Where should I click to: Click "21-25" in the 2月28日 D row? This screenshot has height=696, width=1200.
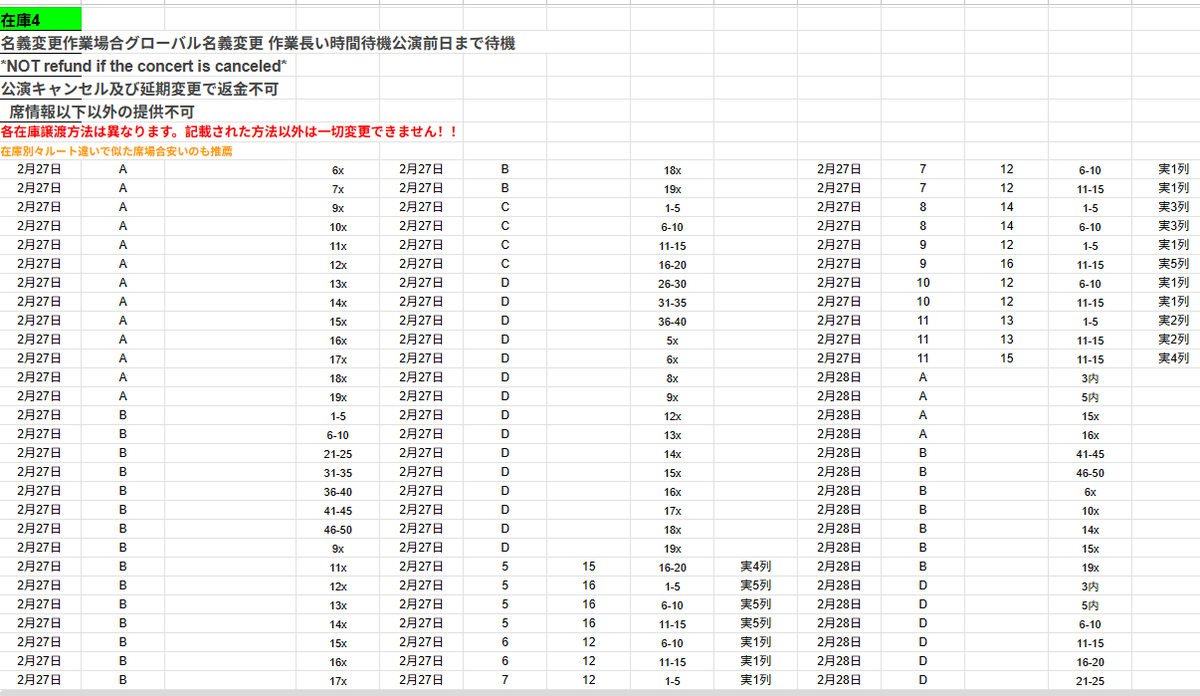click(x=1090, y=680)
